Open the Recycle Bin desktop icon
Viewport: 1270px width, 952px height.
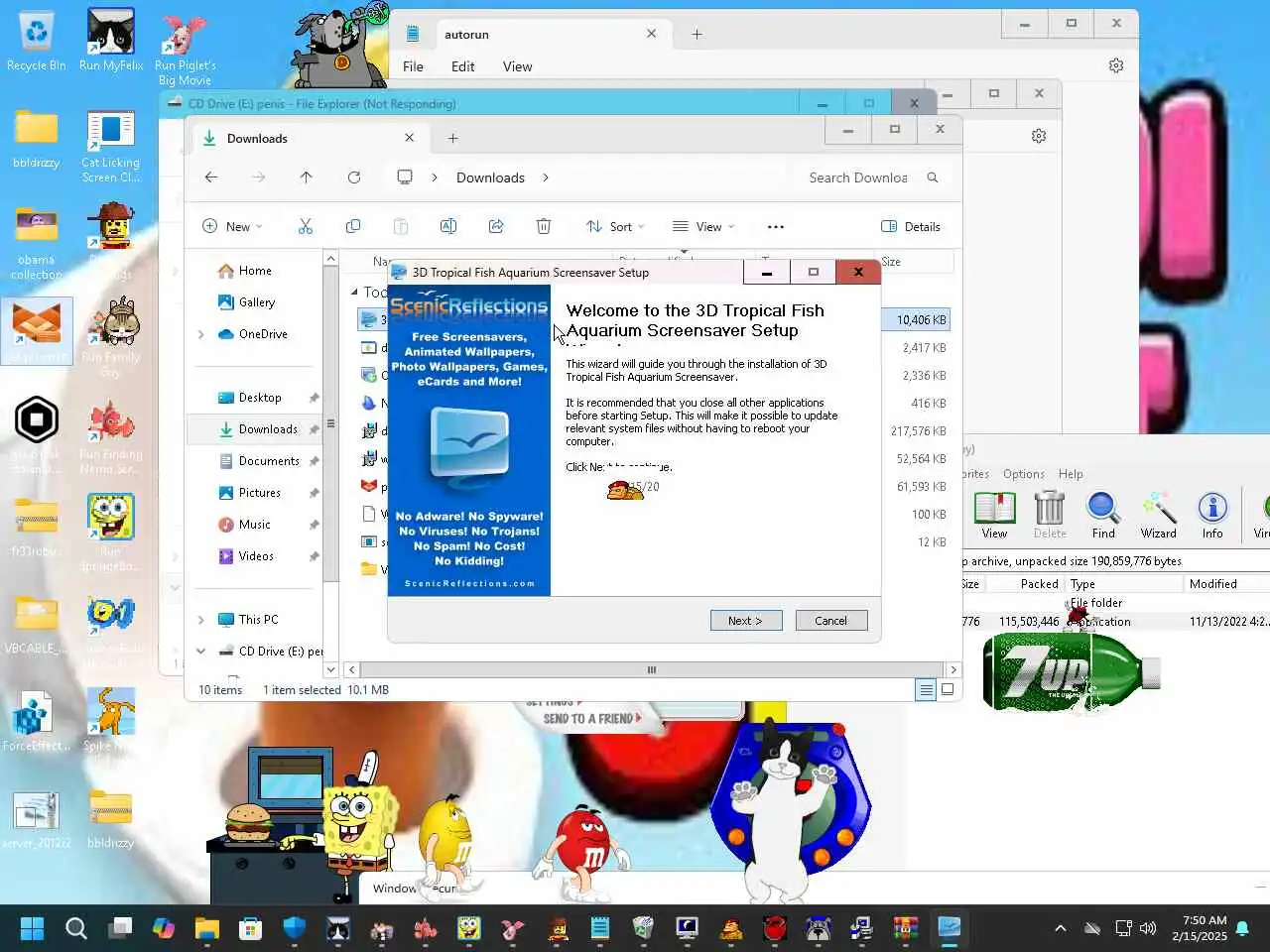coord(36,43)
